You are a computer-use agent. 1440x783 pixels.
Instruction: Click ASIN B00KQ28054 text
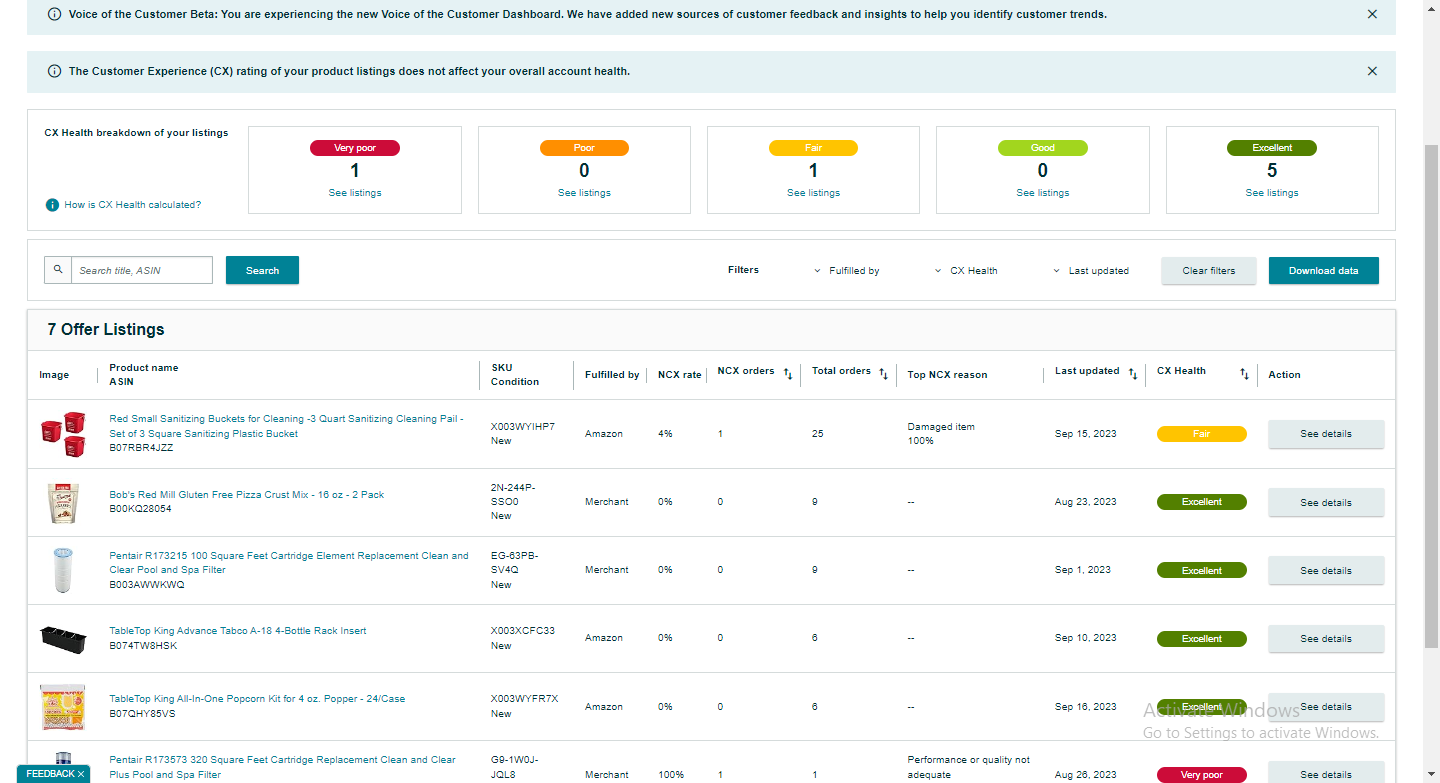tap(140, 509)
